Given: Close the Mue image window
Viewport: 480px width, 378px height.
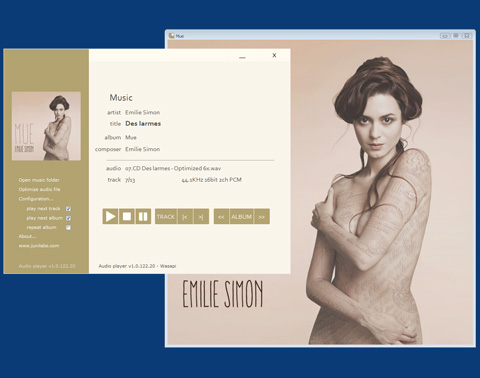Looking at the screenshot, I should 467,36.
